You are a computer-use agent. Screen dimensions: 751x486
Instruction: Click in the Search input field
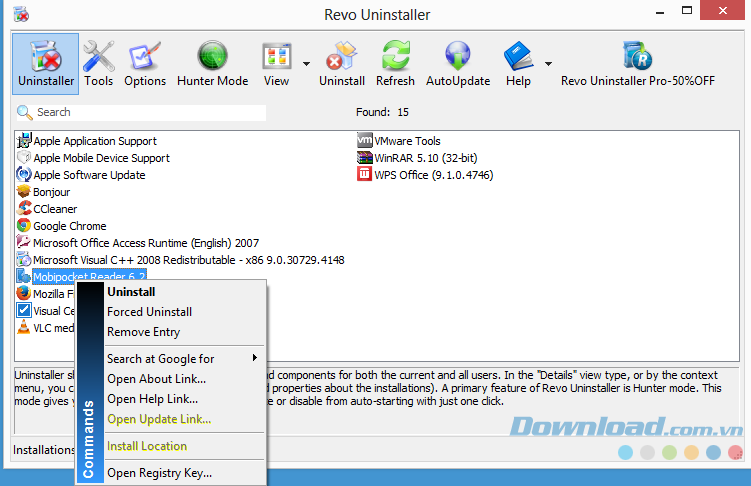pos(150,113)
